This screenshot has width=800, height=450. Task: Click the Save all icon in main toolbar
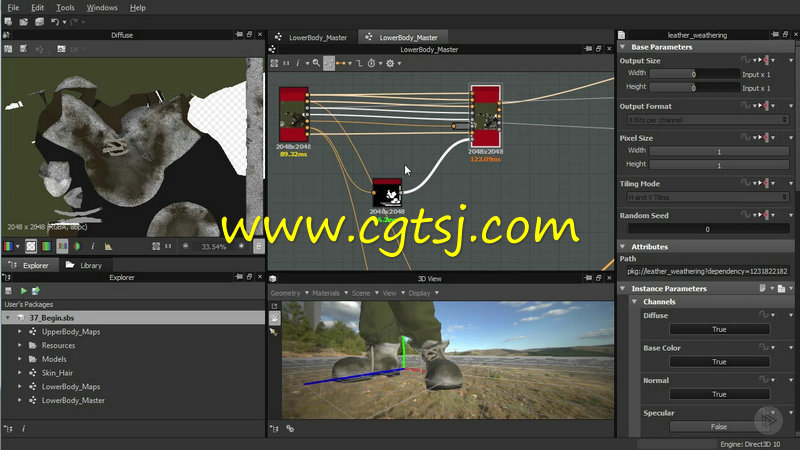tap(39, 22)
